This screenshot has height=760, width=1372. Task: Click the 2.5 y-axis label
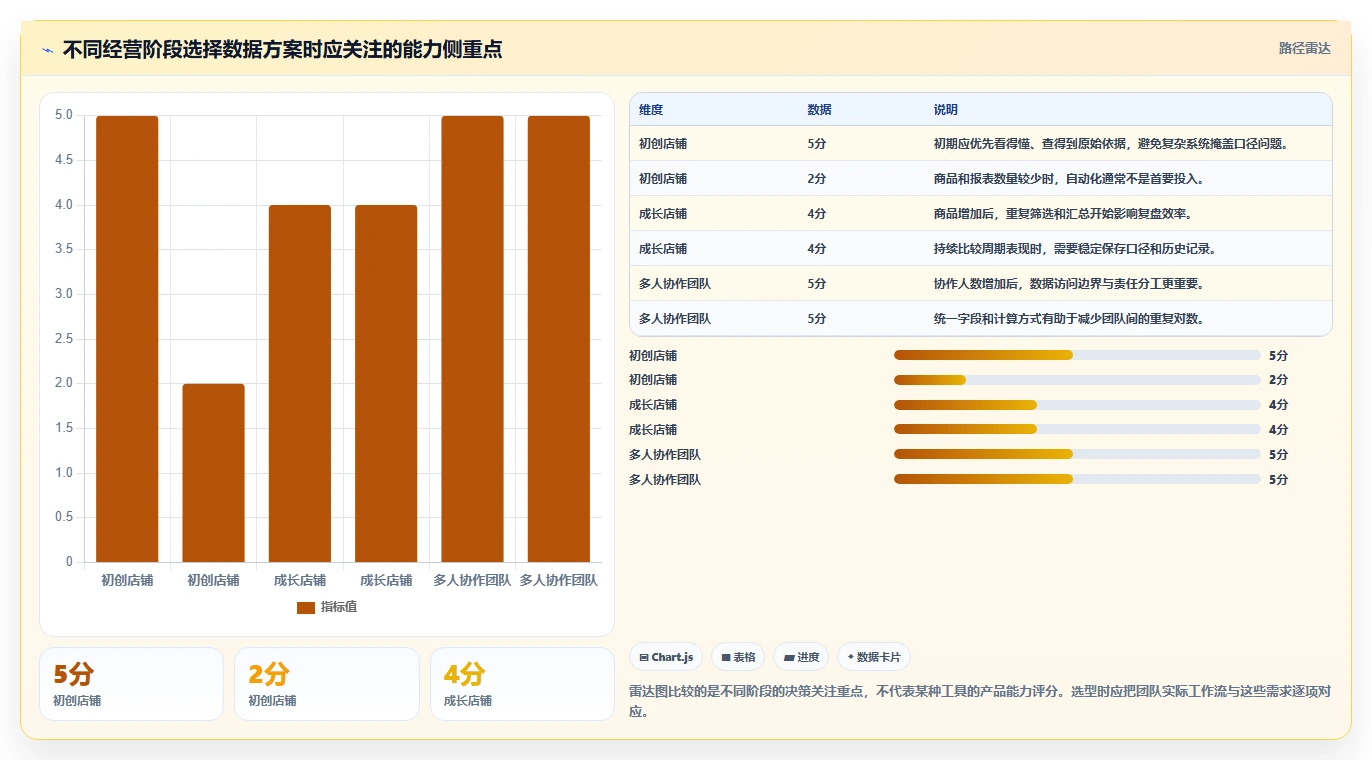[x=63, y=338]
